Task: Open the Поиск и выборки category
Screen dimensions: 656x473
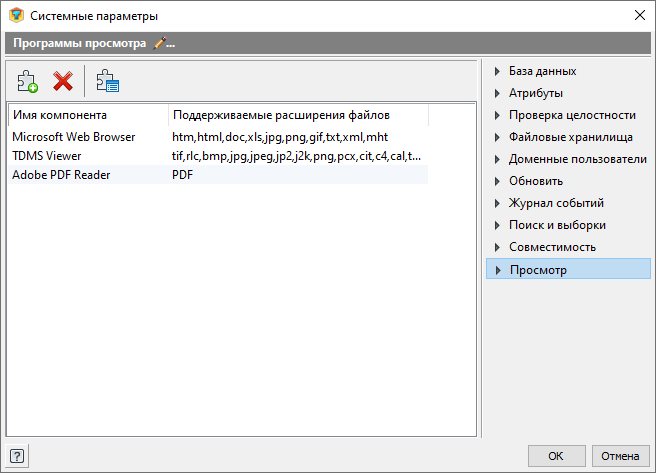Action: pyautogui.click(x=557, y=225)
